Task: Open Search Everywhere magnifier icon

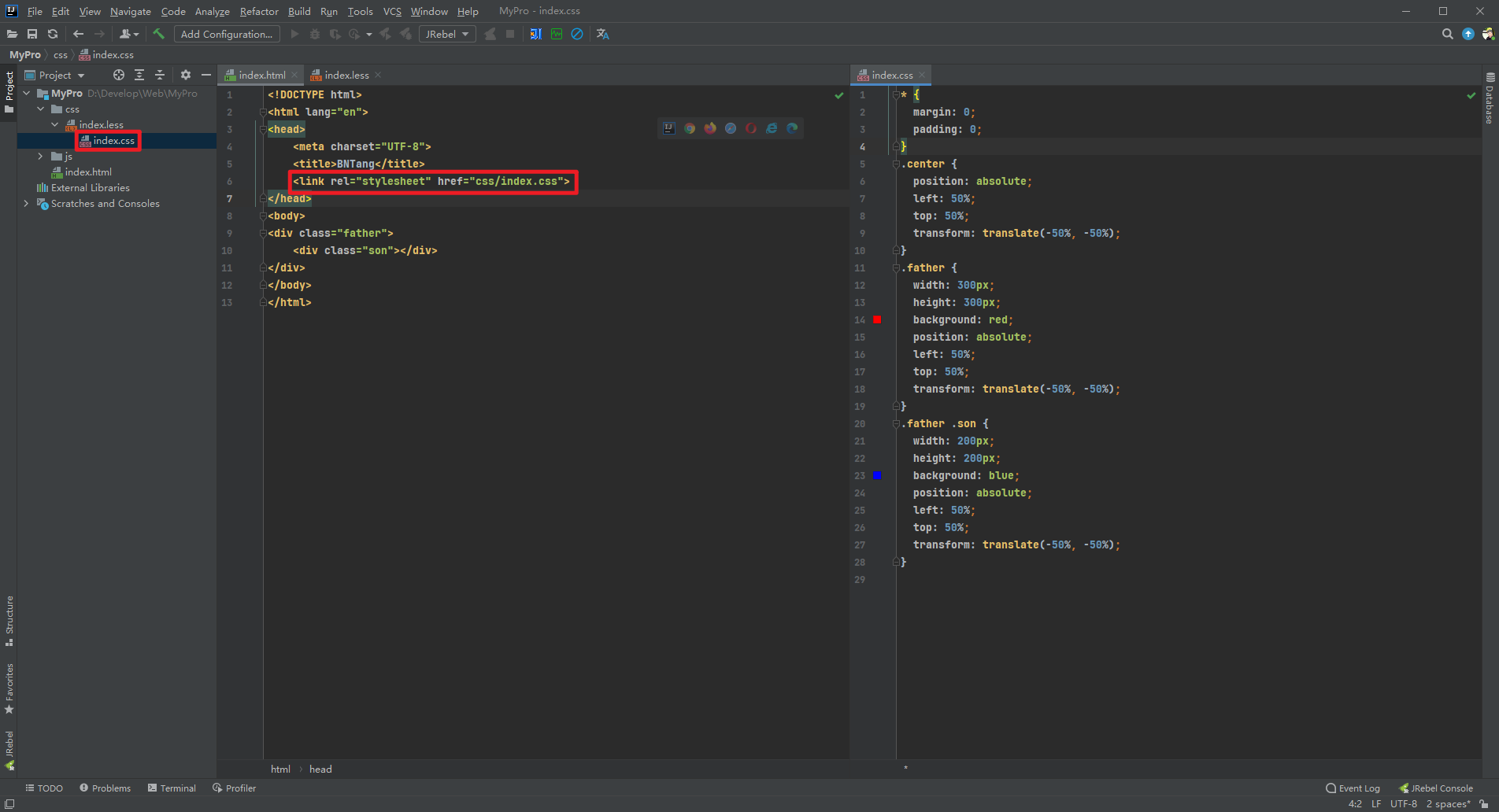Action: [1447, 34]
